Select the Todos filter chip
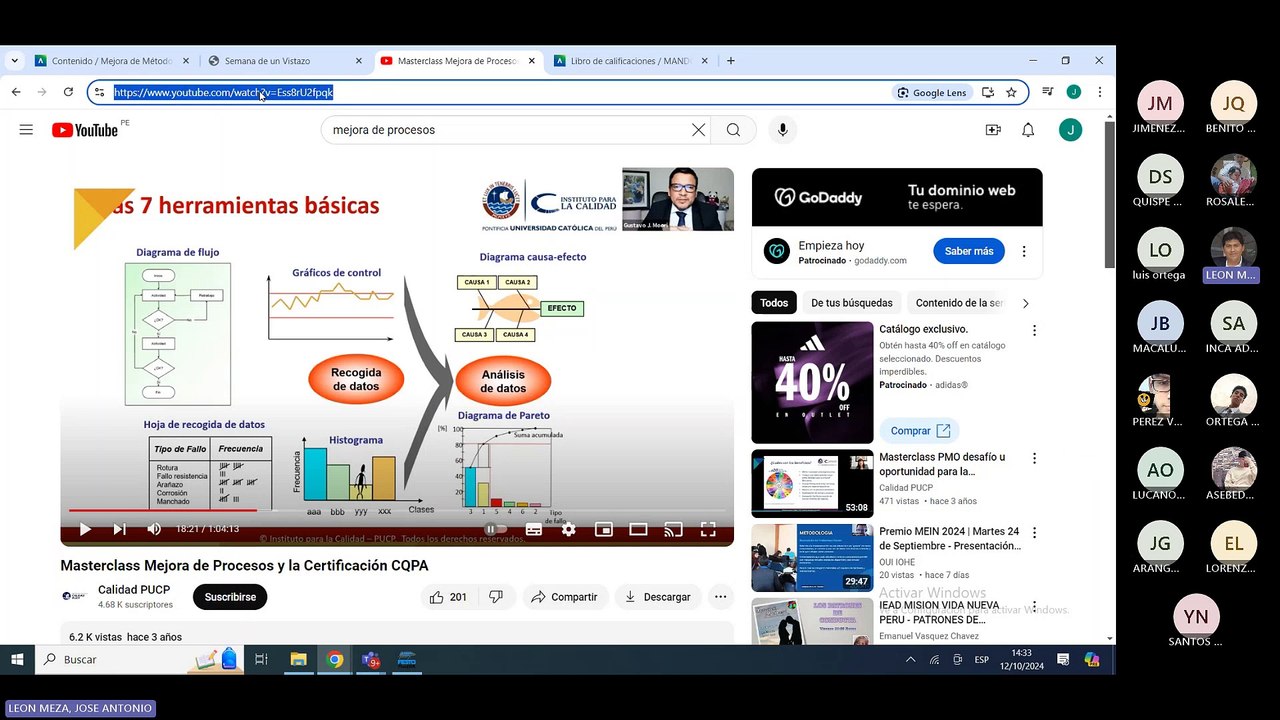The width and height of the screenshot is (1280, 720). click(x=774, y=303)
